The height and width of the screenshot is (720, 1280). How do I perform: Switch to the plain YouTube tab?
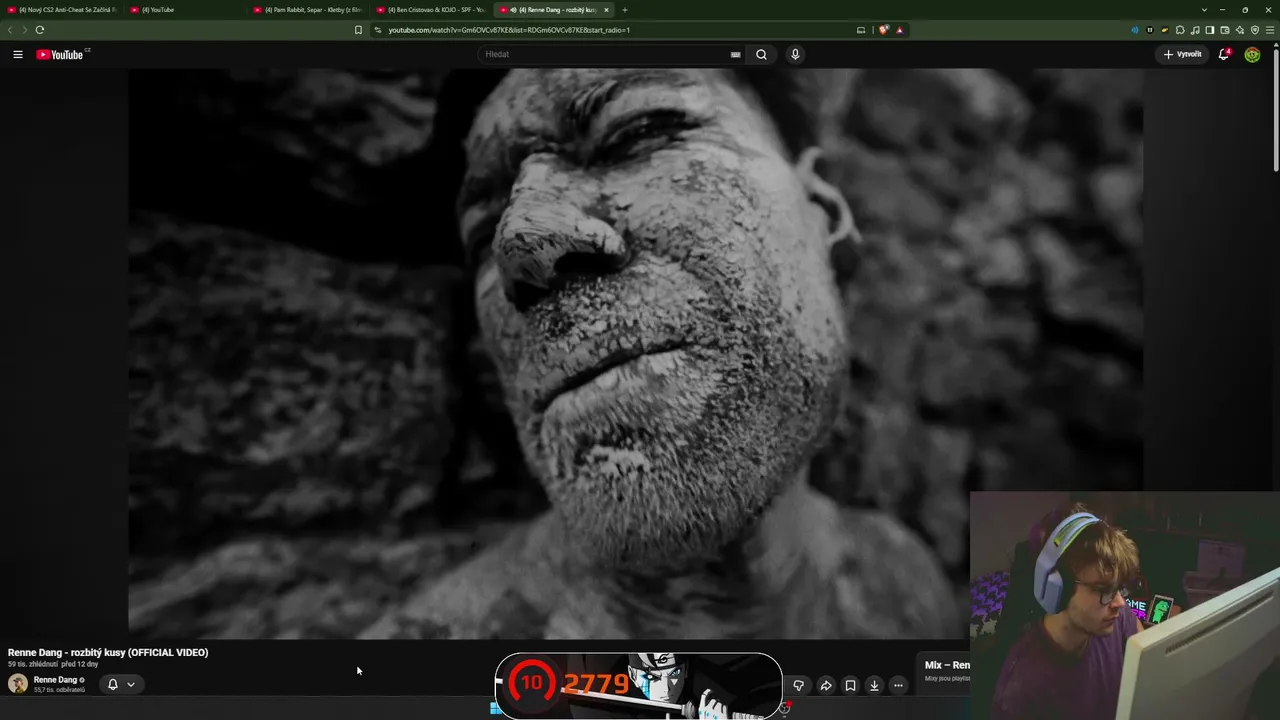(x=185, y=10)
